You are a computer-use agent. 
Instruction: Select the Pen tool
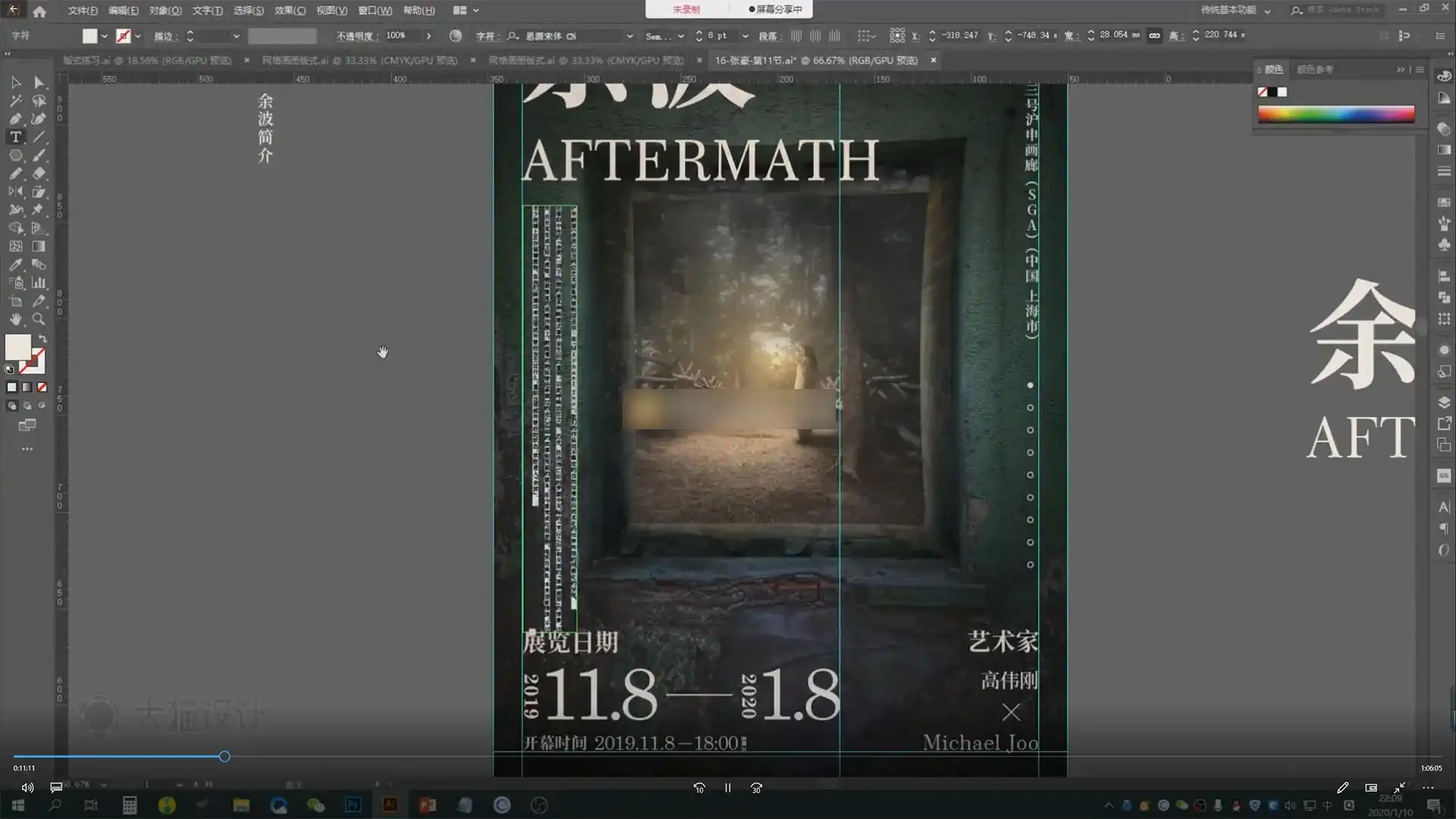[x=16, y=119]
